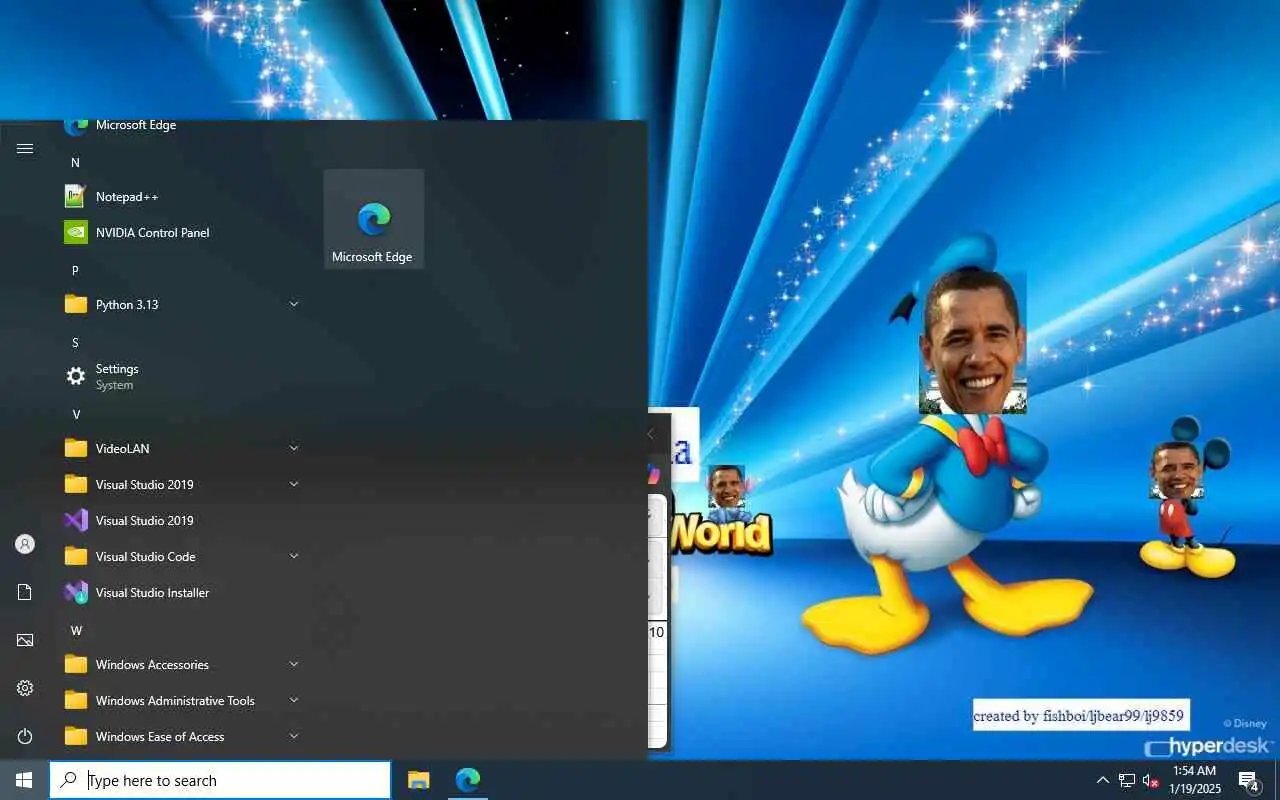Click the Windows Administrative Tools folder icon
This screenshot has width=1280, height=800.
[76, 701]
